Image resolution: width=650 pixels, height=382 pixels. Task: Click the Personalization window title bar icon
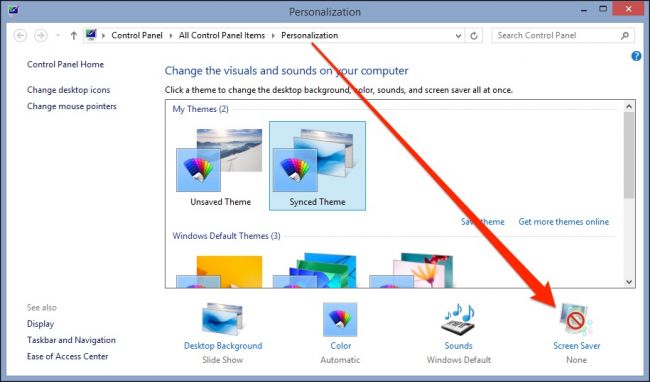point(13,9)
